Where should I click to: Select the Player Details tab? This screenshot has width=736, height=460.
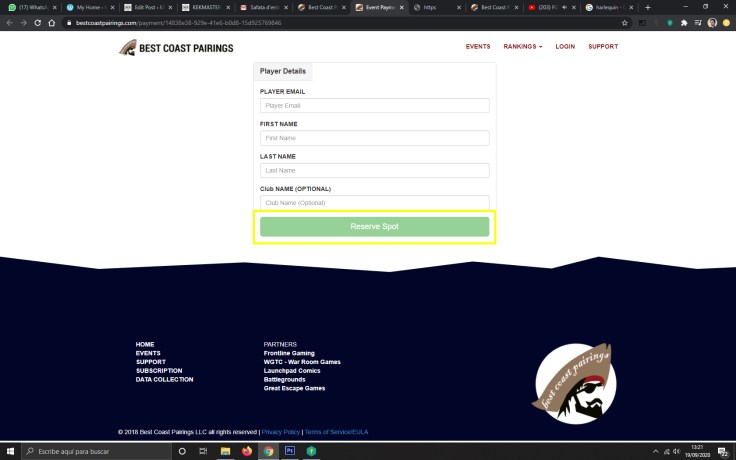coord(283,72)
